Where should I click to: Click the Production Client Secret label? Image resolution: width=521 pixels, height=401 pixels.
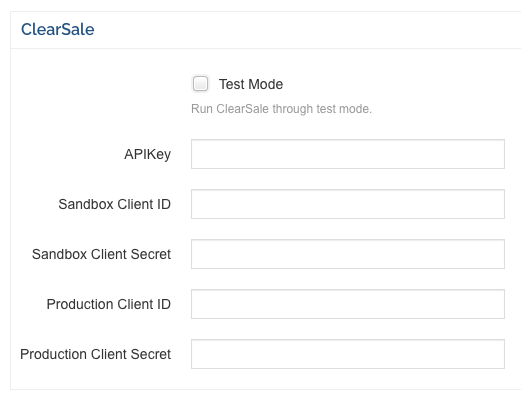(x=96, y=354)
